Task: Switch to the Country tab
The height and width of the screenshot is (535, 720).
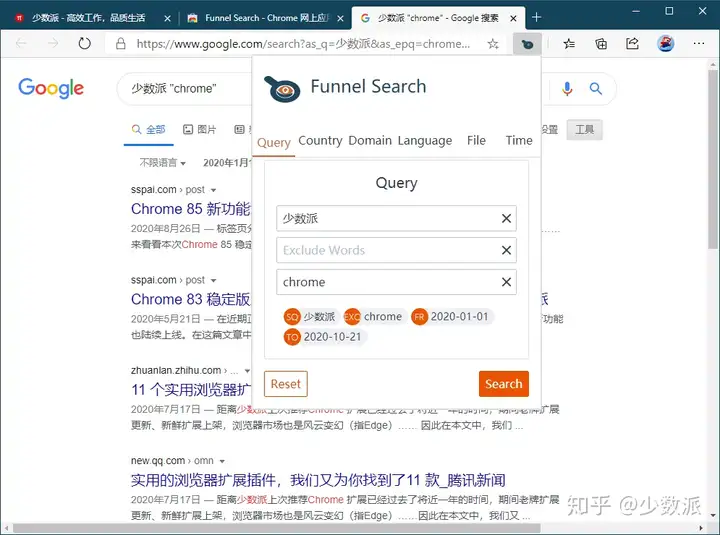Action: click(320, 141)
